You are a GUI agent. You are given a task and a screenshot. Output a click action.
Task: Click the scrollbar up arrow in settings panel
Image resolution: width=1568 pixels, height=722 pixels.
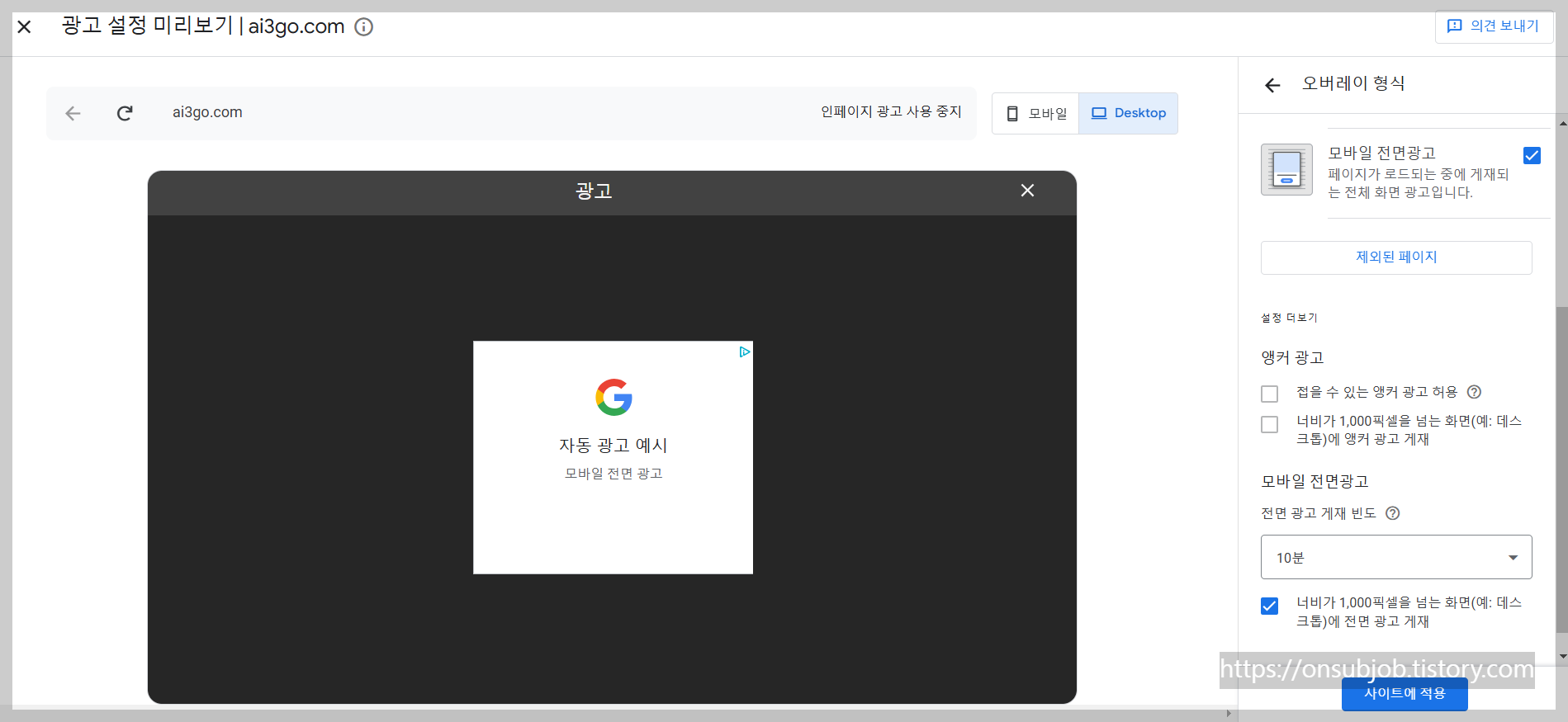coord(1562,123)
